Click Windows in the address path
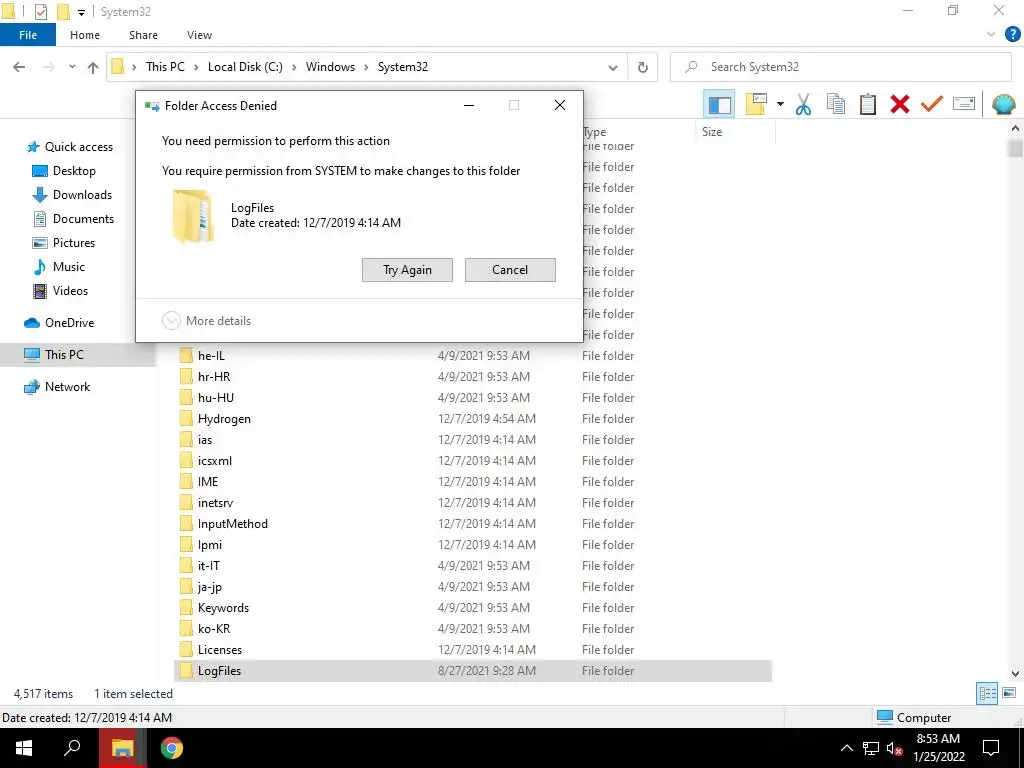The height and width of the screenshot is (768, 1024). click(x=330, y=67)
